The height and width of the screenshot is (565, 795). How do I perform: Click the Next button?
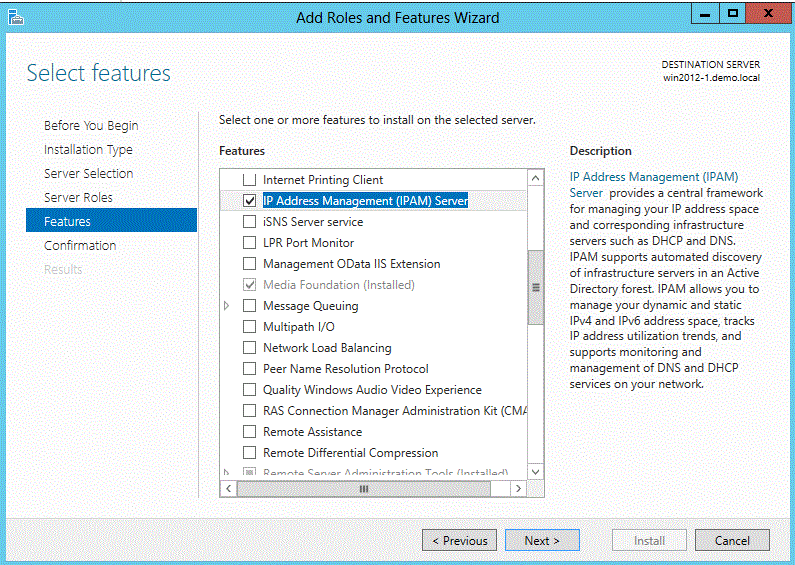click(x=541, y=540)
